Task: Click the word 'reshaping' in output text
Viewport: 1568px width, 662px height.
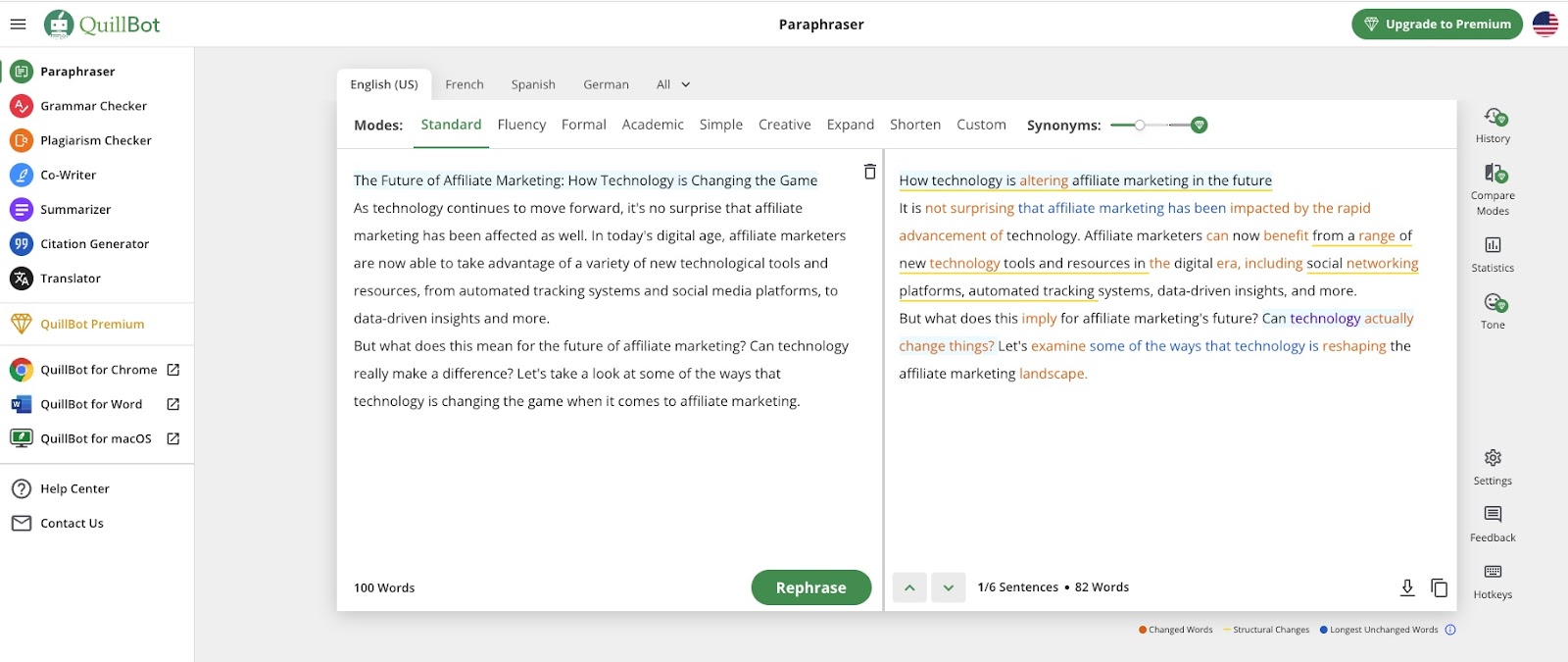Action: pos(1354,346)
